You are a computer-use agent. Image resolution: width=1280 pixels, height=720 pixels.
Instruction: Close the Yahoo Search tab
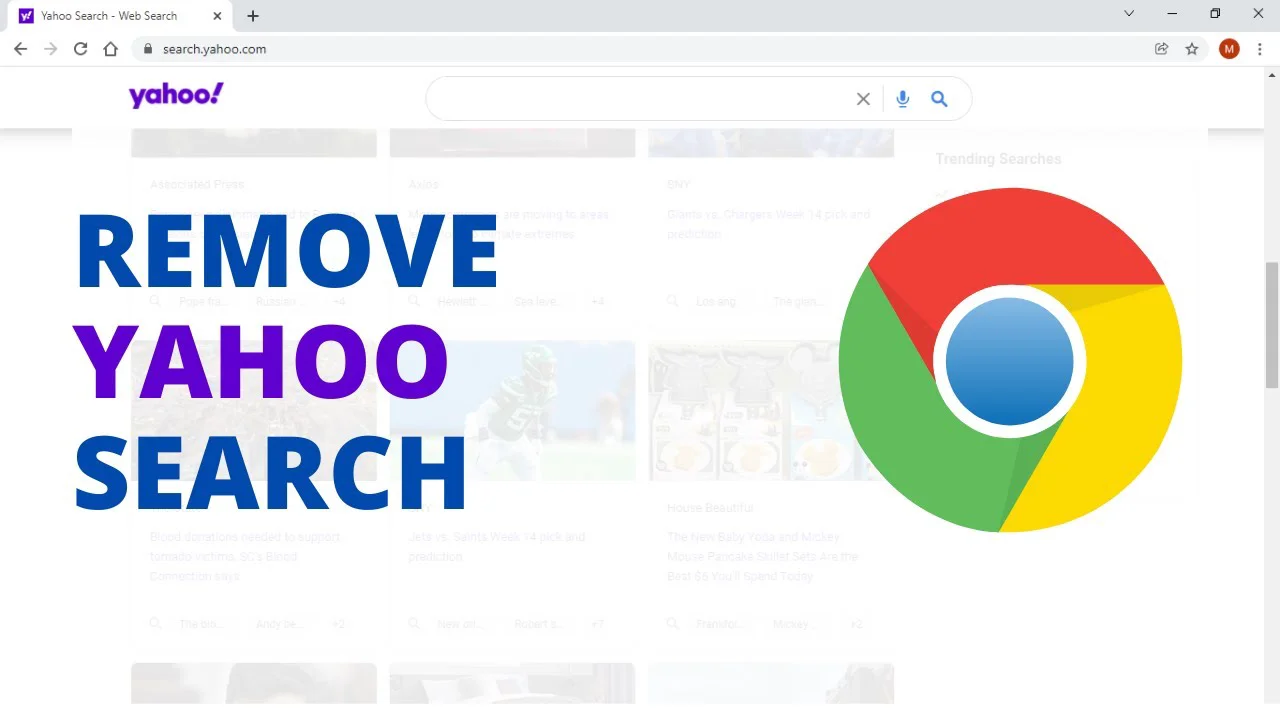pos(216,16)
